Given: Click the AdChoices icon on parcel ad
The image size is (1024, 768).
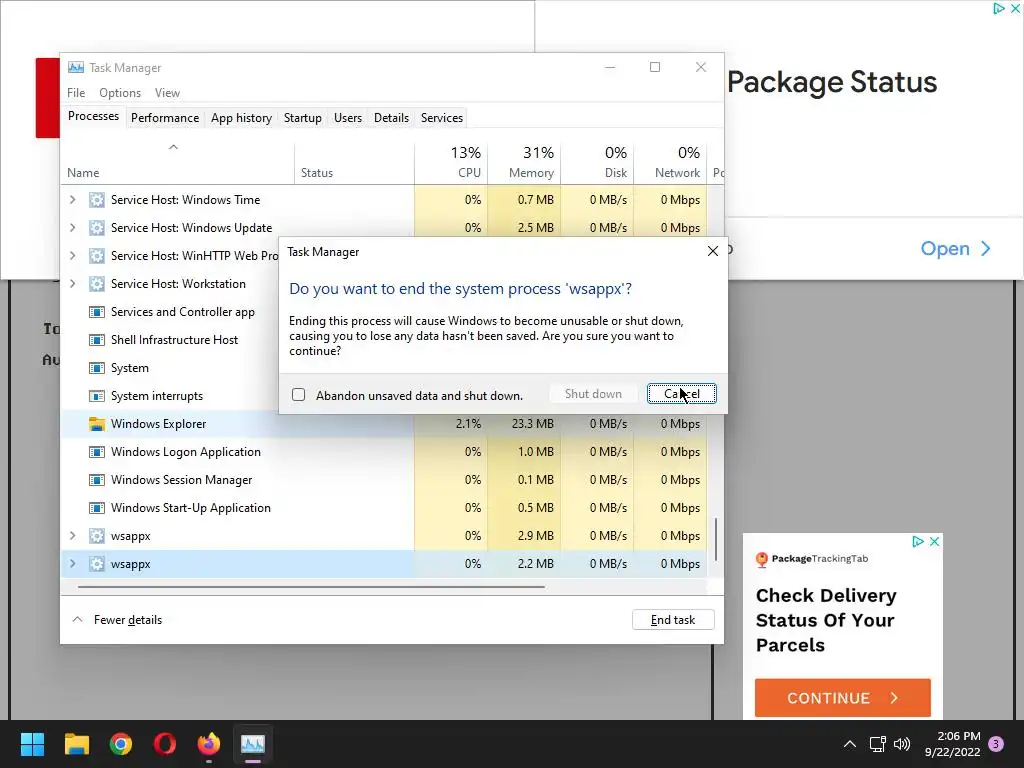Looking at the screenshot, I should click(x=918, y=541).
